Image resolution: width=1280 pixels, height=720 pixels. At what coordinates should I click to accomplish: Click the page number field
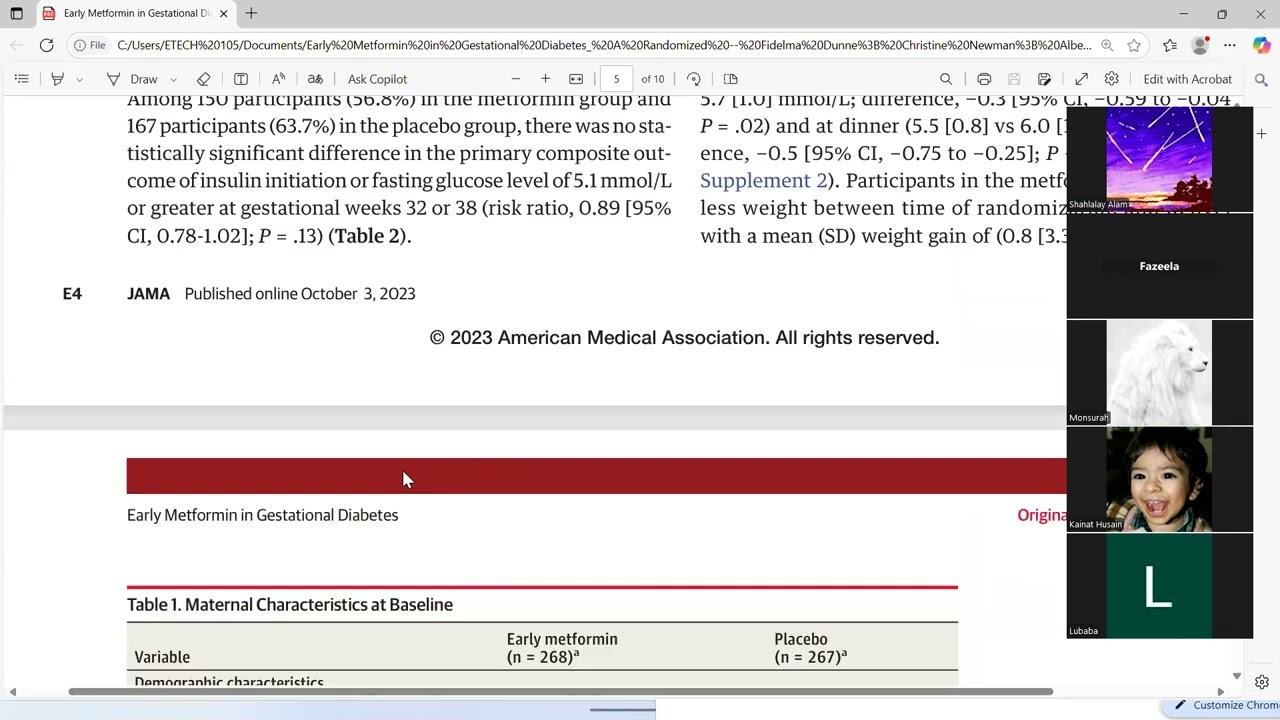tap(616, 79)
